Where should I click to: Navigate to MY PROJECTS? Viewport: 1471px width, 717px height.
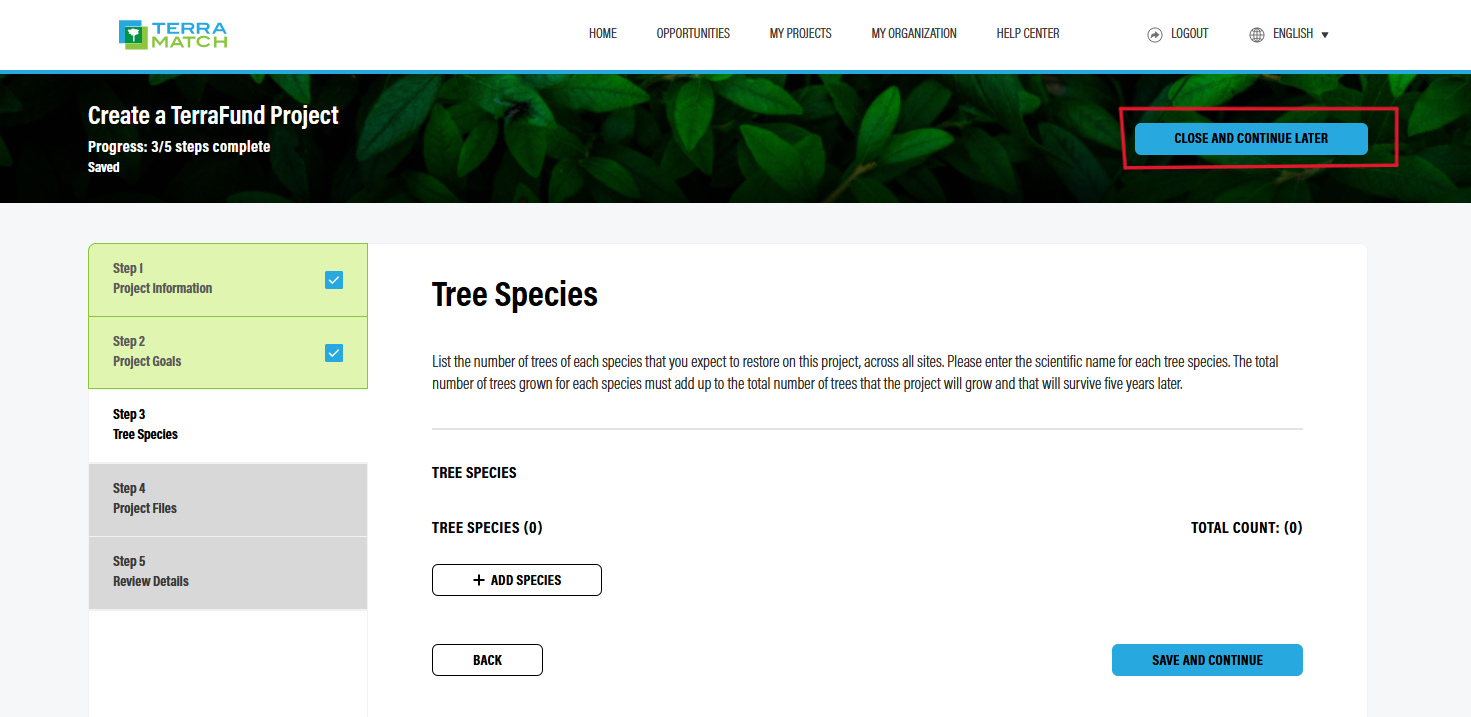pos(800,33)
